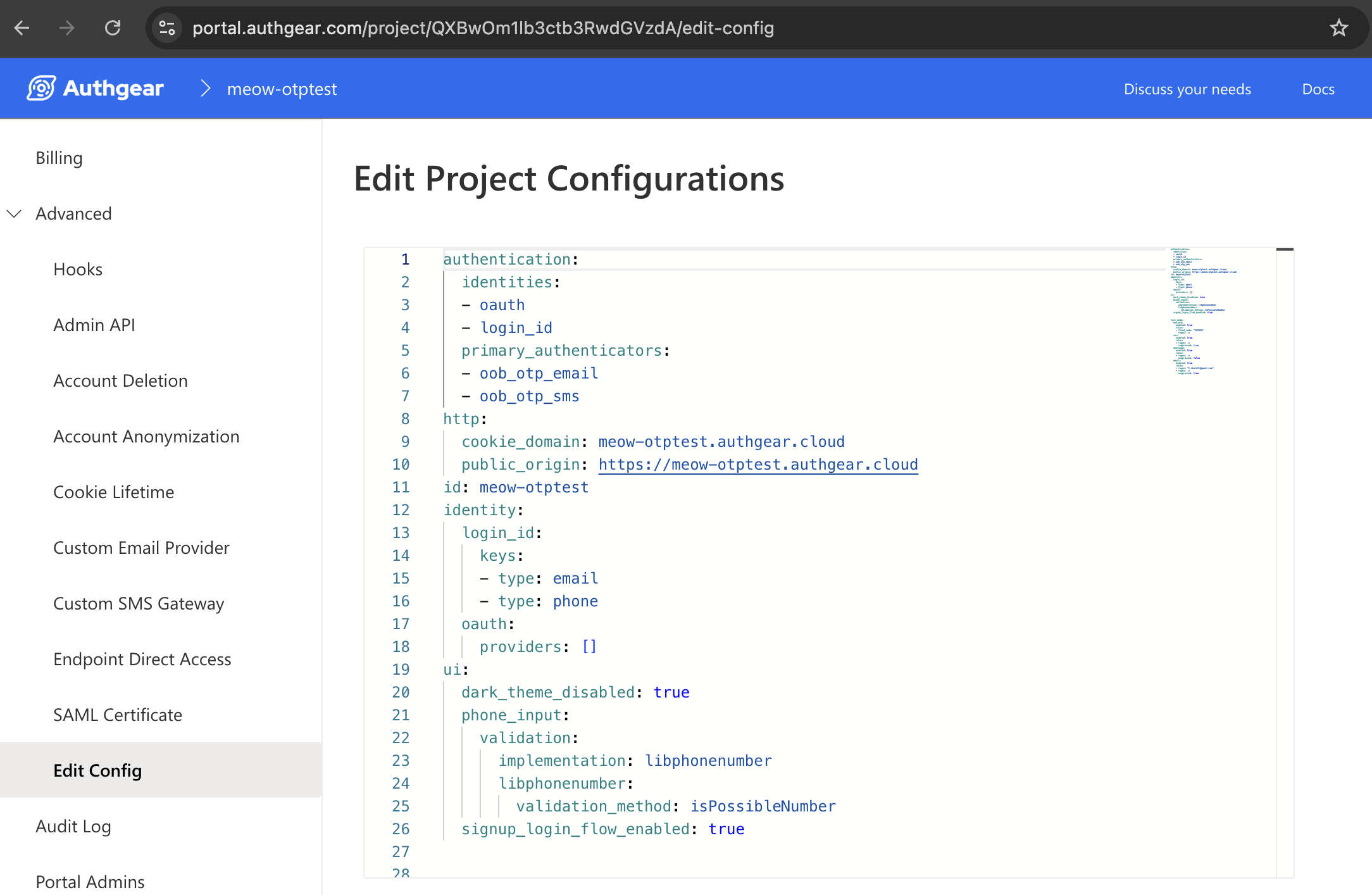
Task: Open the SAML Certificate page
Action: [x=118, y=715]
